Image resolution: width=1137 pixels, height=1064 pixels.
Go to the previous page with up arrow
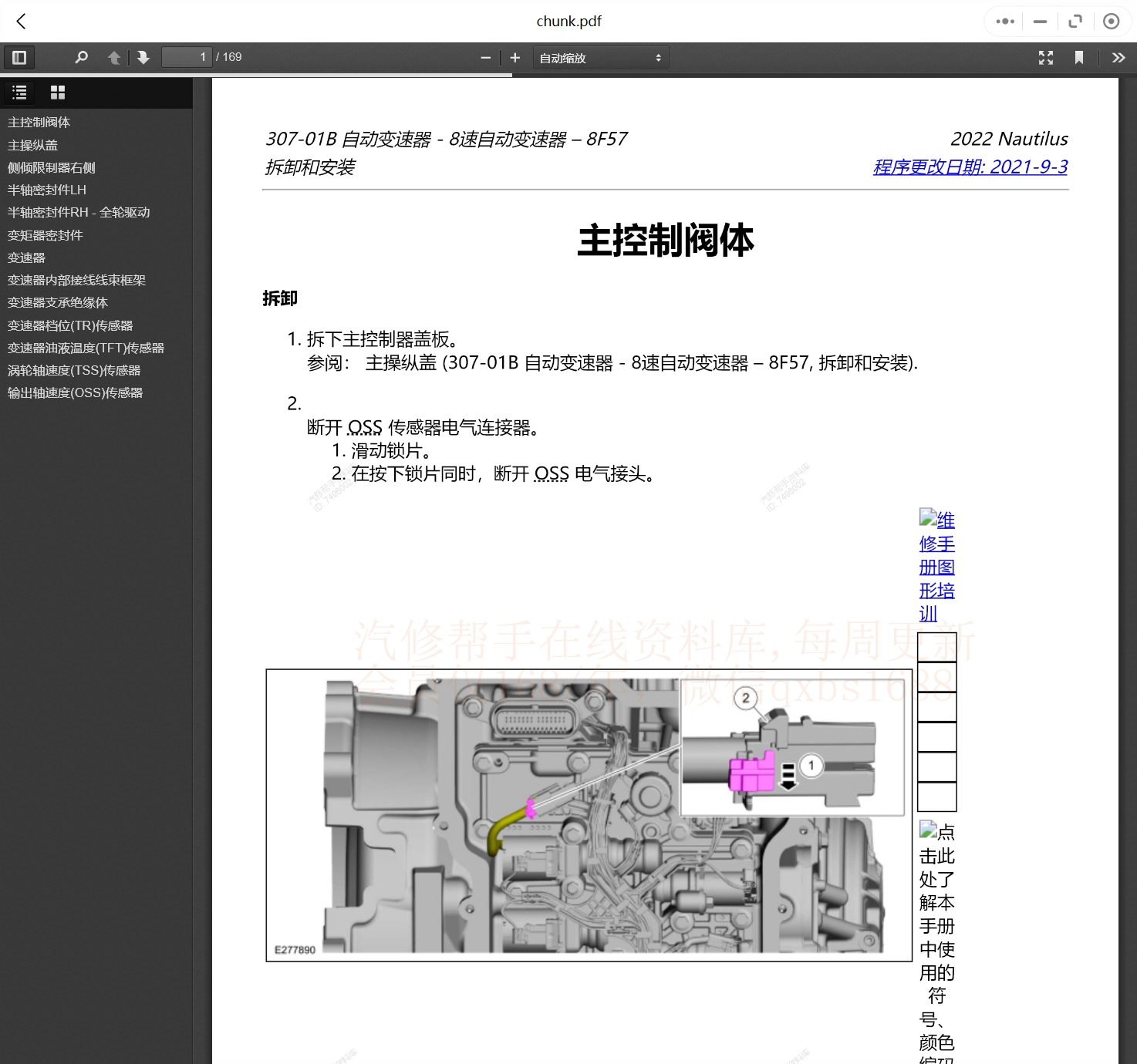114,57
